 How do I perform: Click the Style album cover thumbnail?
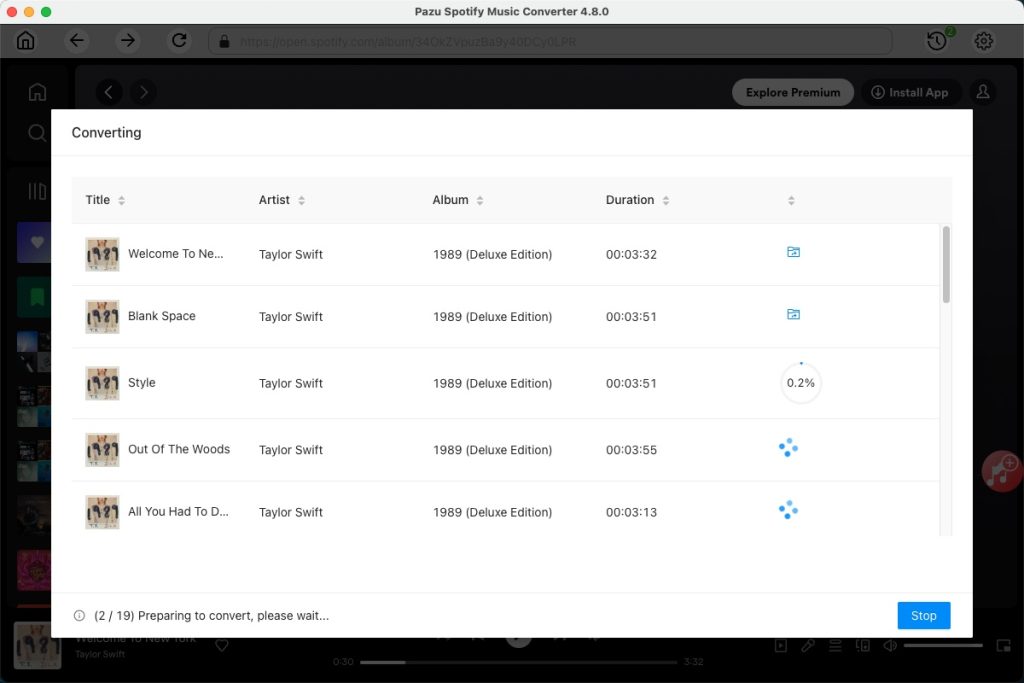102,383
